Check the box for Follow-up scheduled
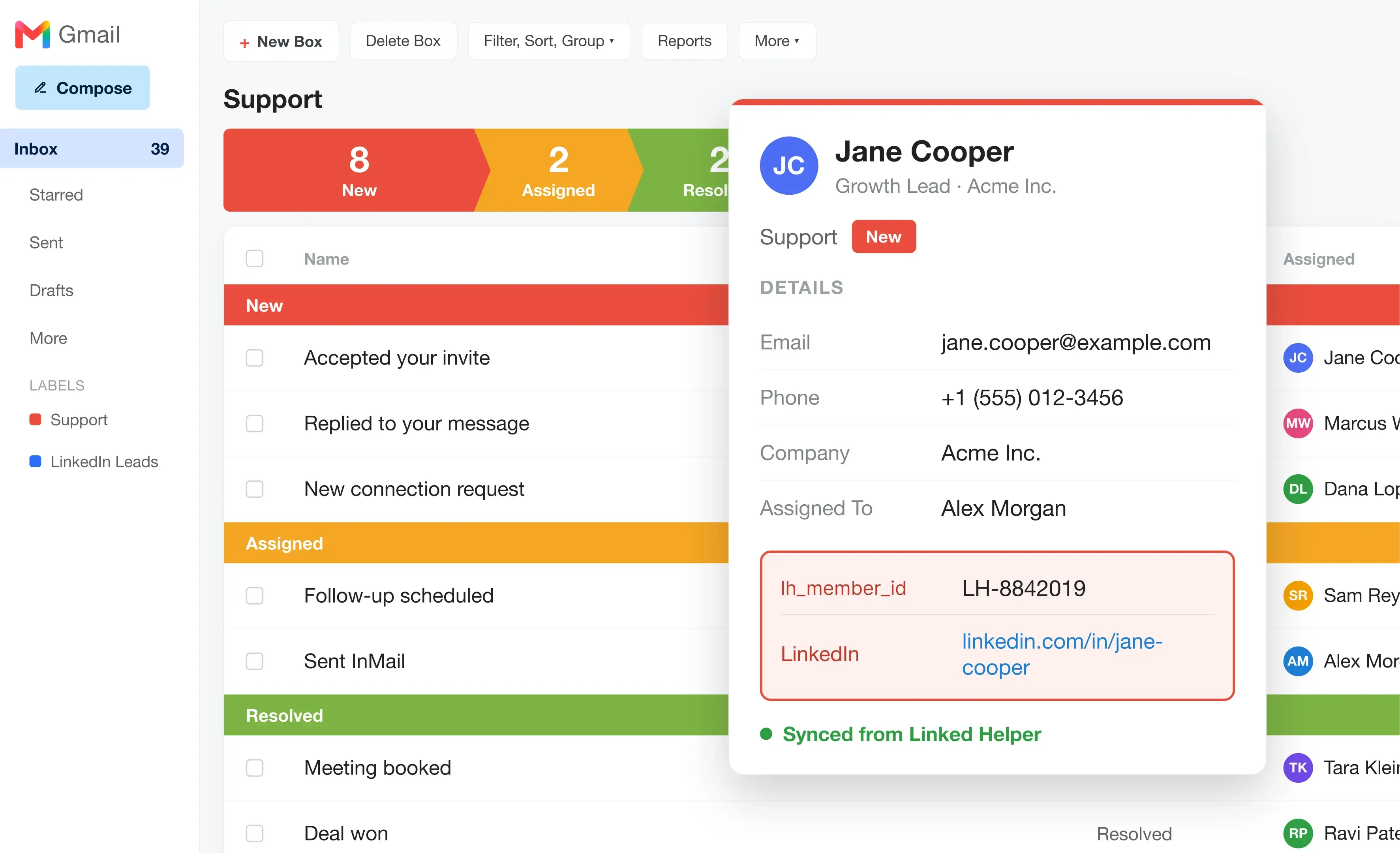Image resolution: width=1400 pixels, height=853 pixels. [x=255, y=596]
